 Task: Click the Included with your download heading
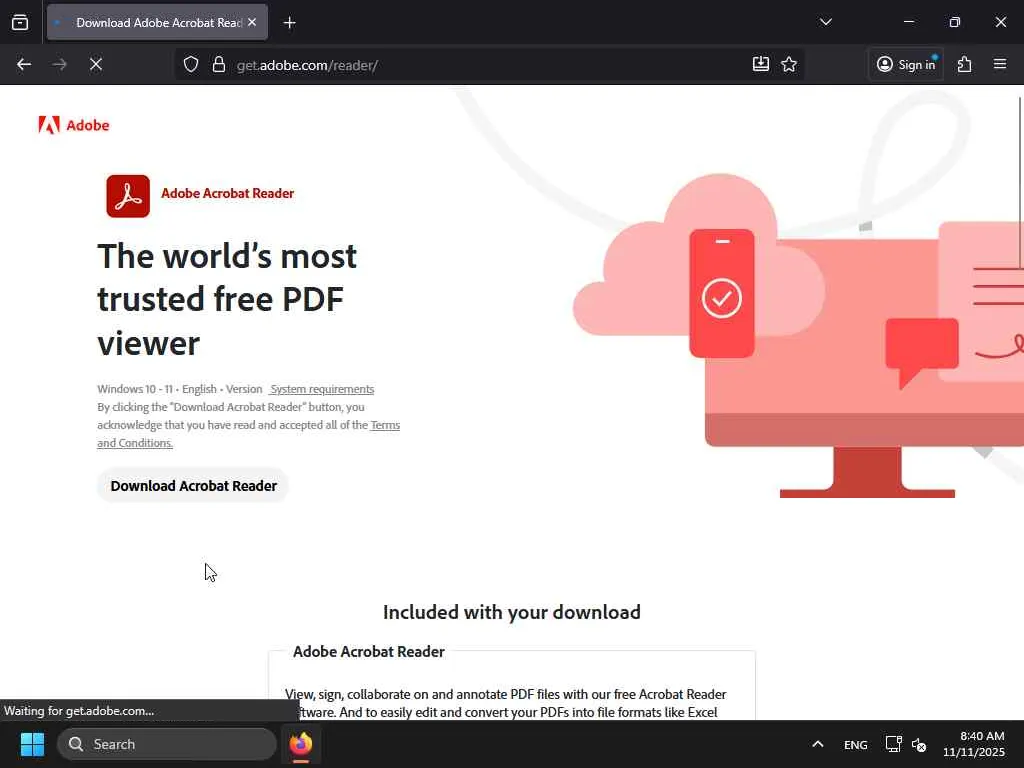pos(511,613)
